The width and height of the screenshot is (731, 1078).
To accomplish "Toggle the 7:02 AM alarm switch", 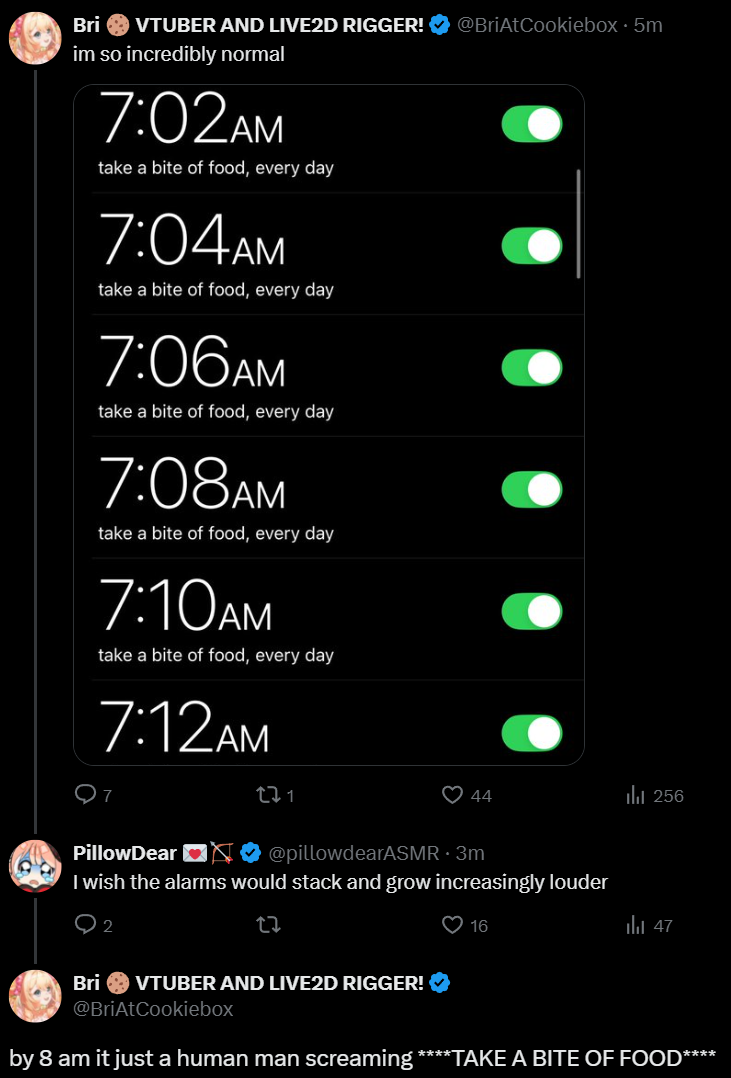I will (x=532, y=124).
